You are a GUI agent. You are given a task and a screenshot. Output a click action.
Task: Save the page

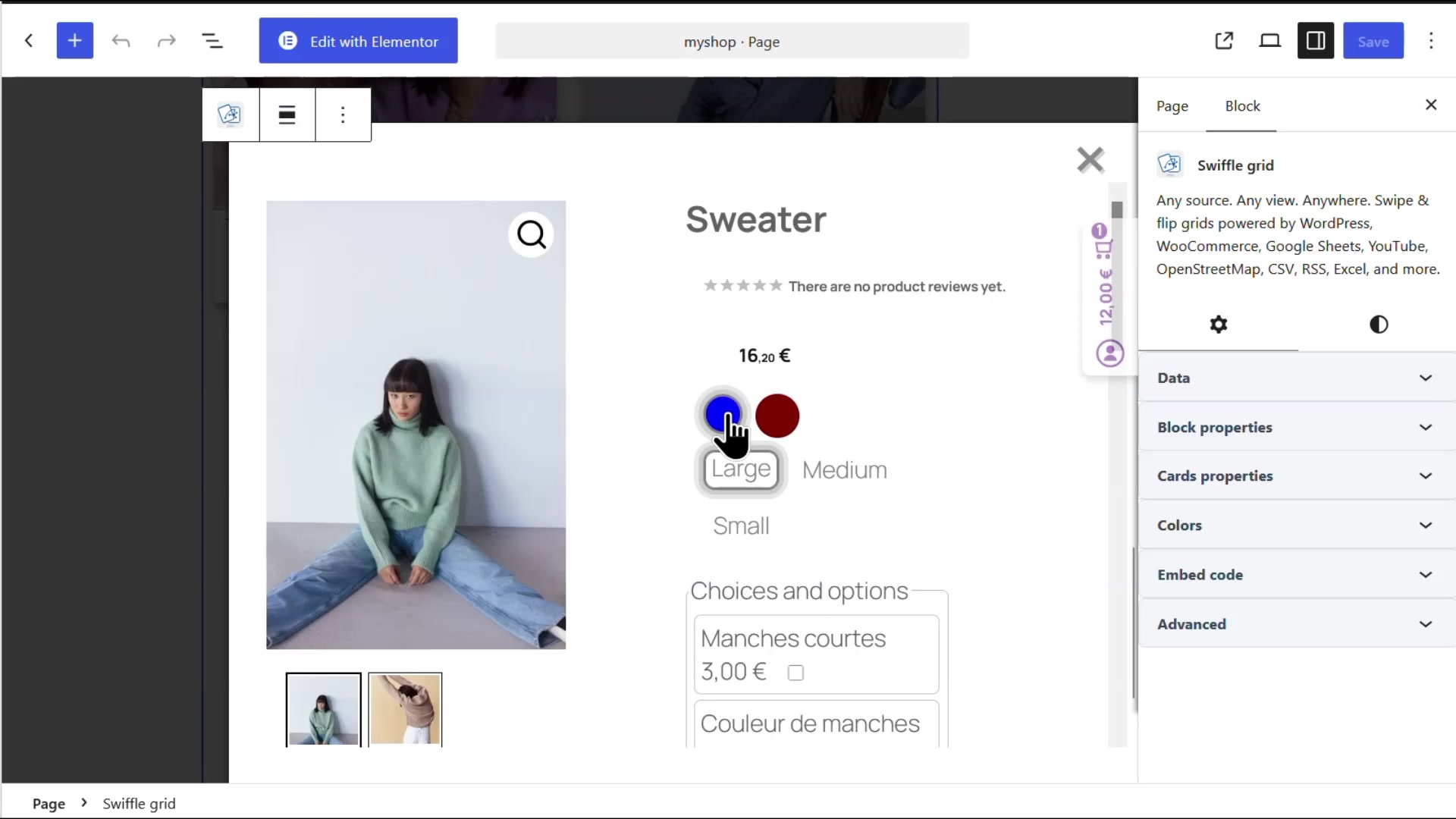tap(1373, 41)
